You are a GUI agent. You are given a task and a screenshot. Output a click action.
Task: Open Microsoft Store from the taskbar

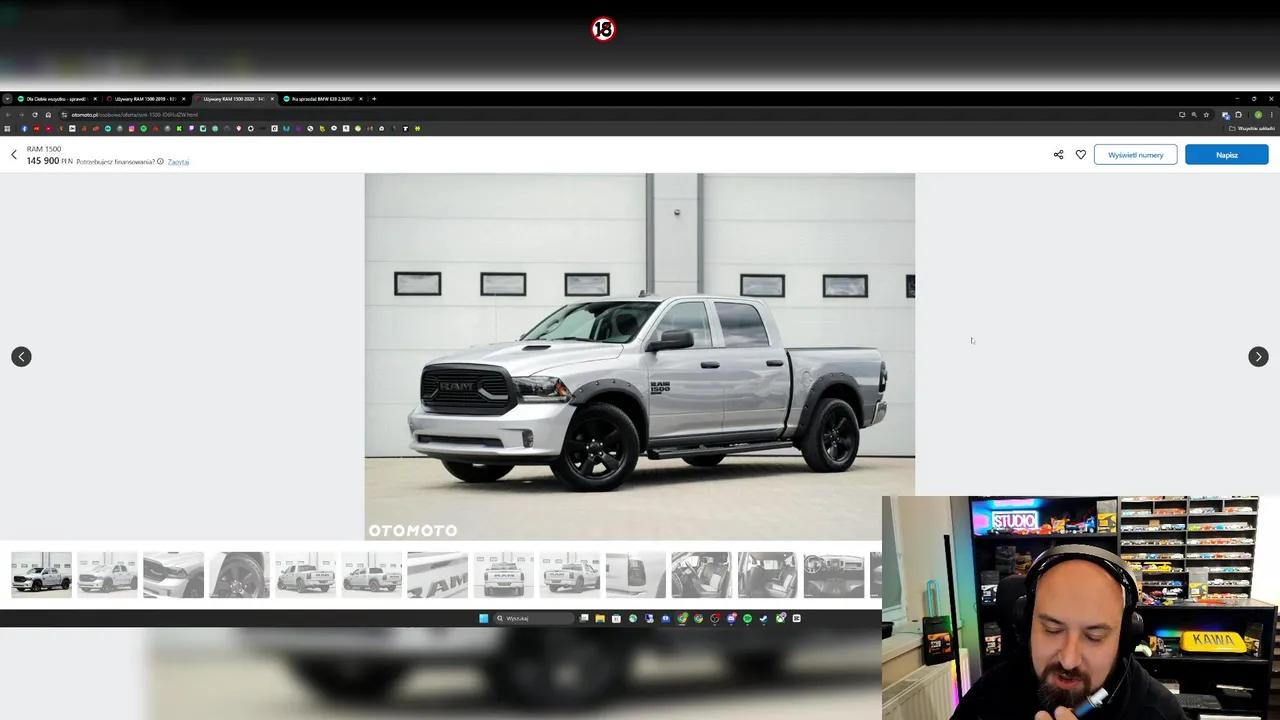pyautogui.click(x=616, y=618)
